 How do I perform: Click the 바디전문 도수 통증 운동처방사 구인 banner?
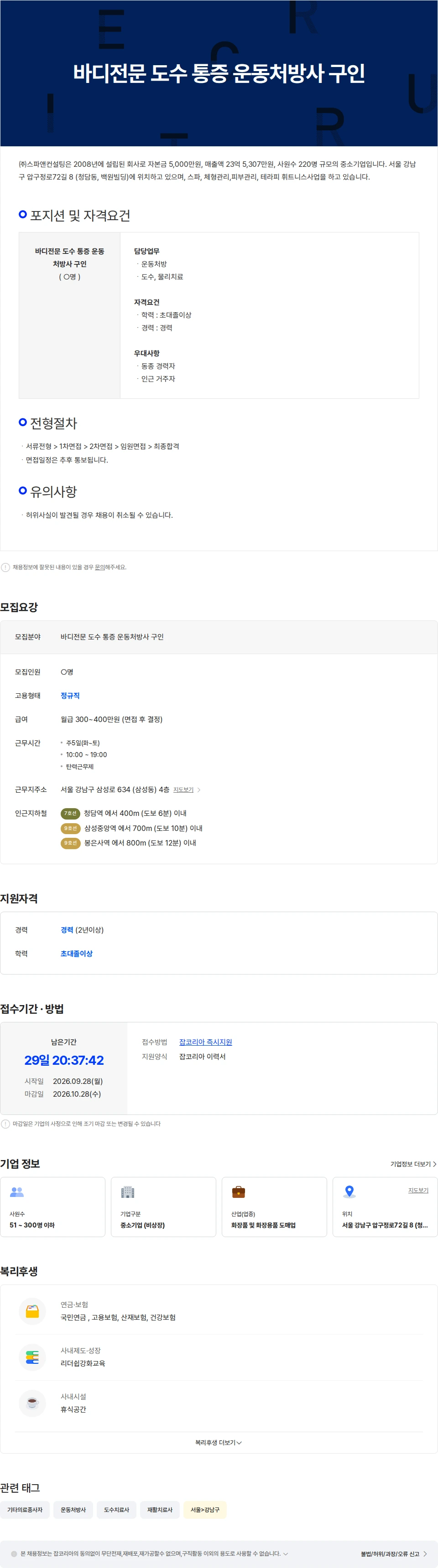click(219, 73)
